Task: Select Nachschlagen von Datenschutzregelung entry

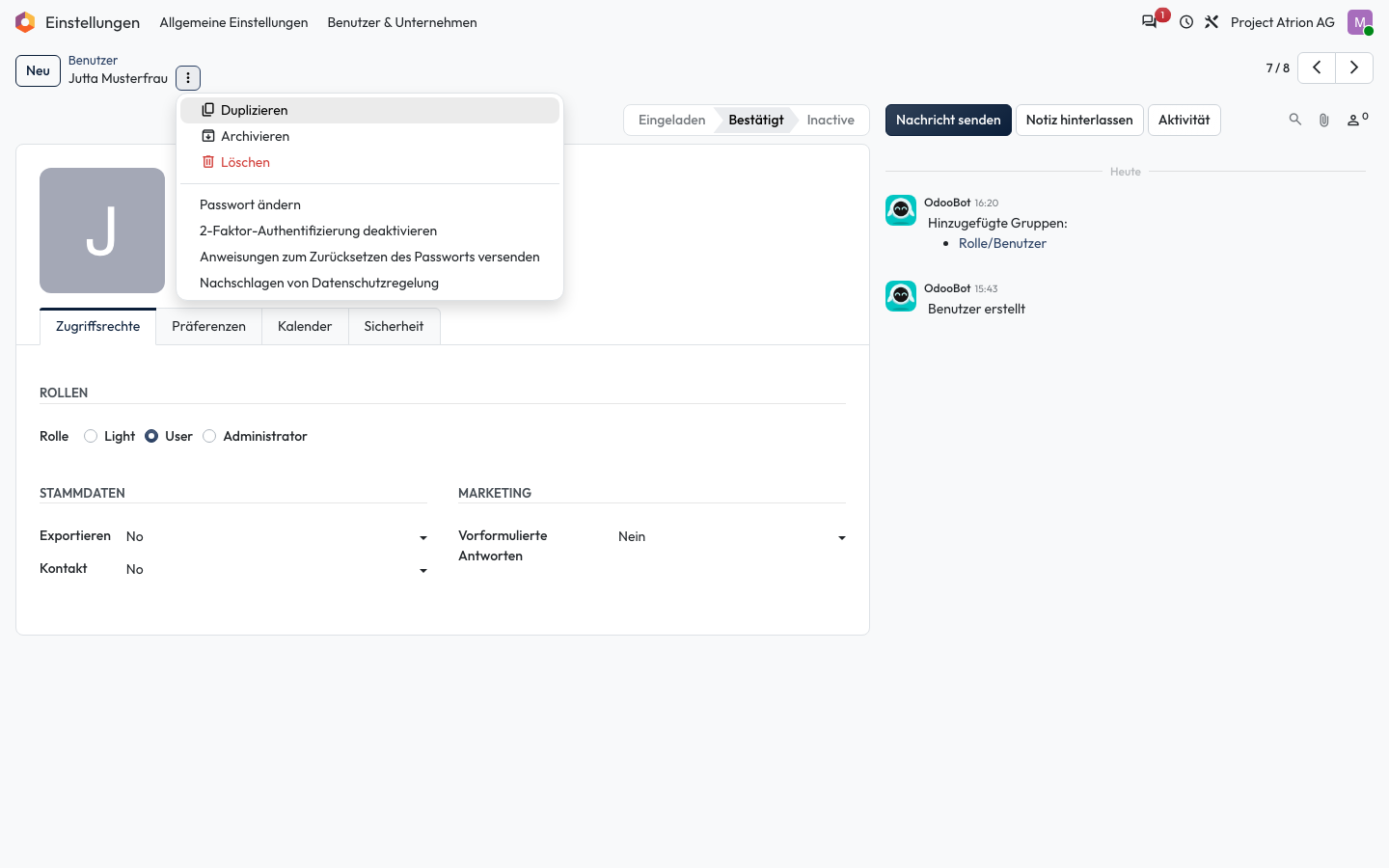Action: coord(369,283)
